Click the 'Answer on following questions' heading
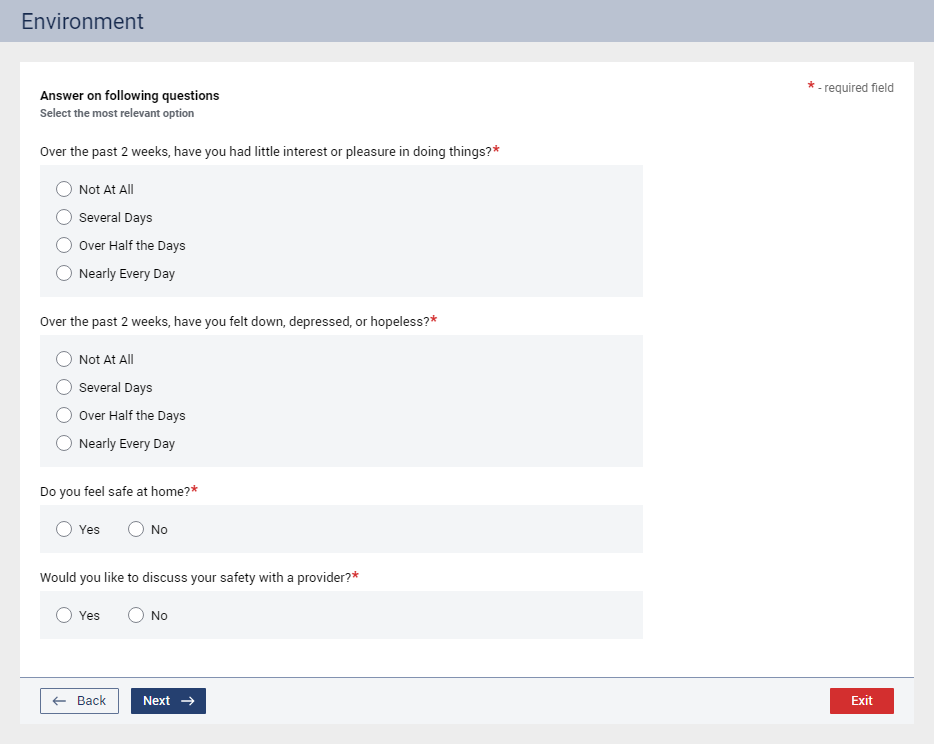This screenshot has height=744, width=934. (129, 96)
